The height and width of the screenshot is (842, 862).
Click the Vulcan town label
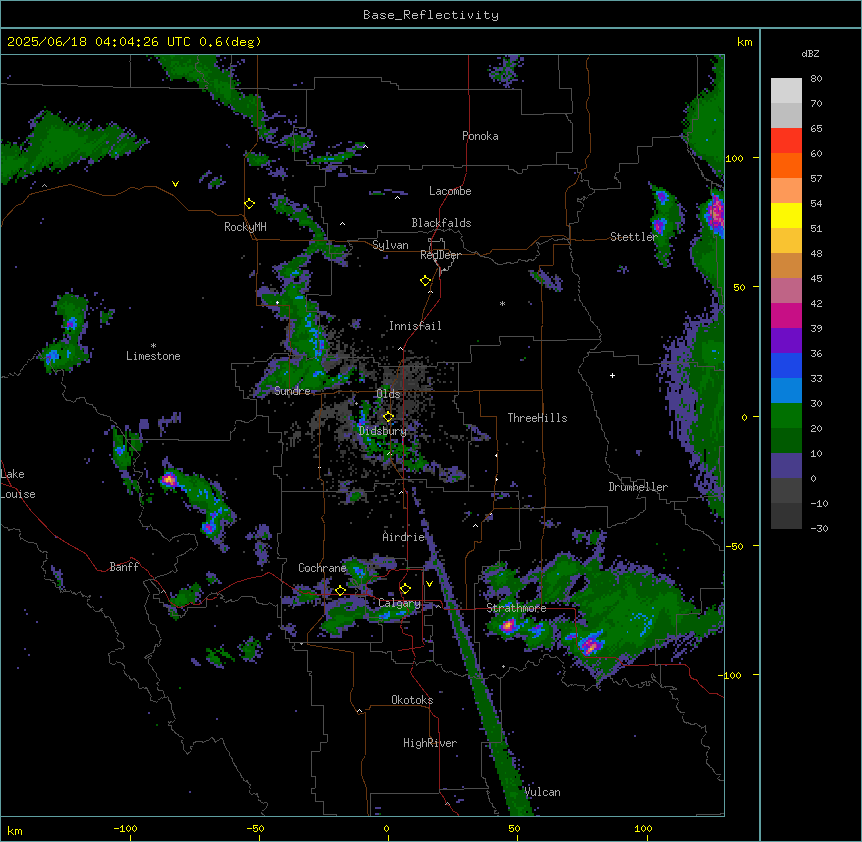(542, 792)
